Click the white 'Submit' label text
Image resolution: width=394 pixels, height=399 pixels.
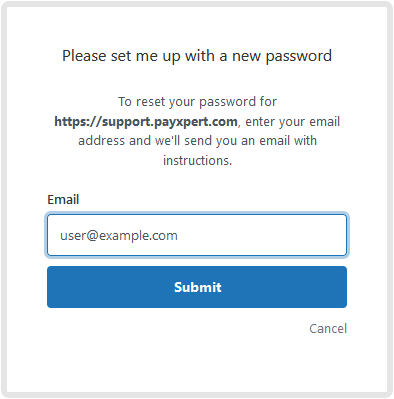point(198,287)
